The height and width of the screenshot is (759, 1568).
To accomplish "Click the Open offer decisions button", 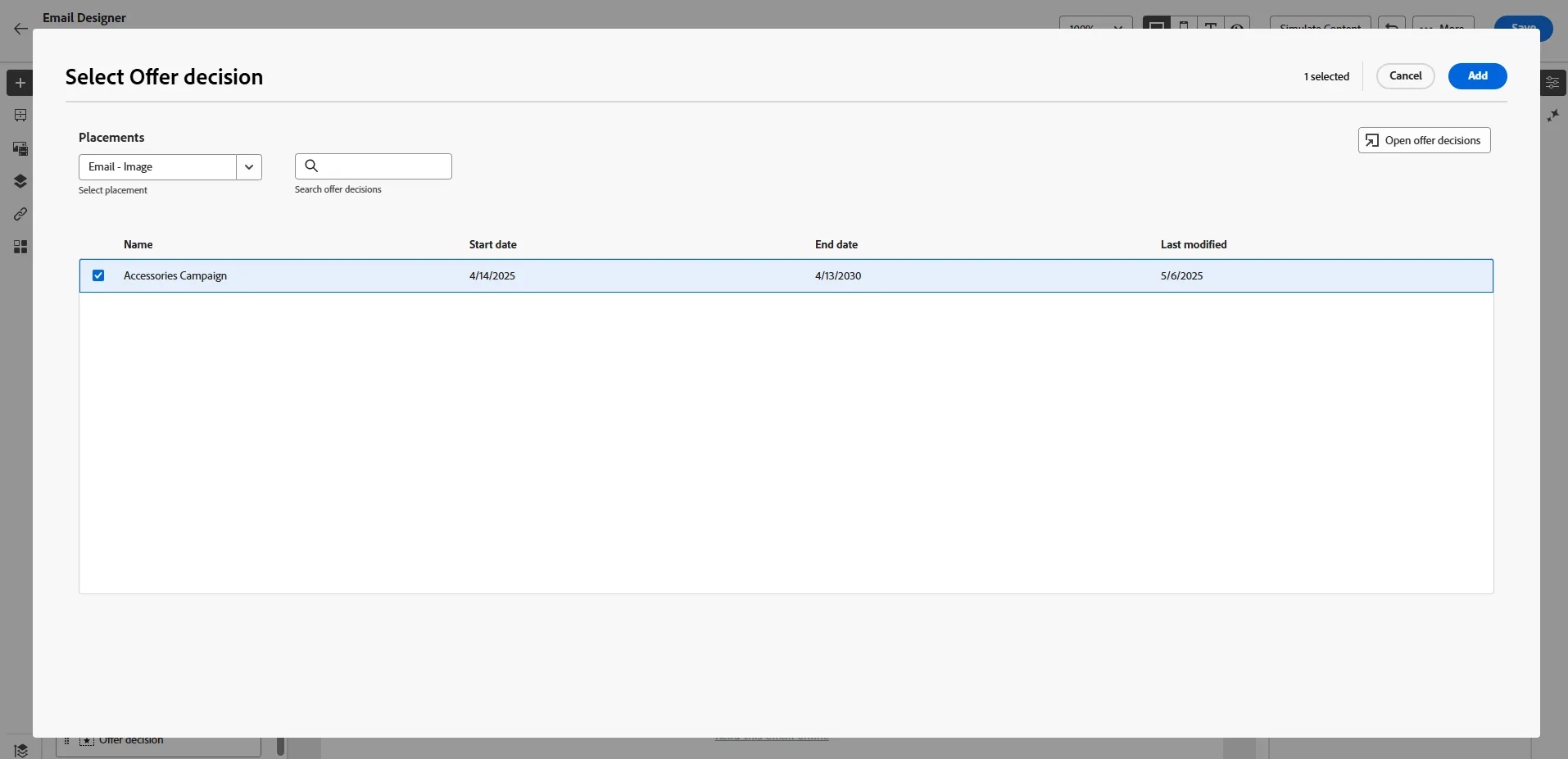I will tap(1424, 140).
